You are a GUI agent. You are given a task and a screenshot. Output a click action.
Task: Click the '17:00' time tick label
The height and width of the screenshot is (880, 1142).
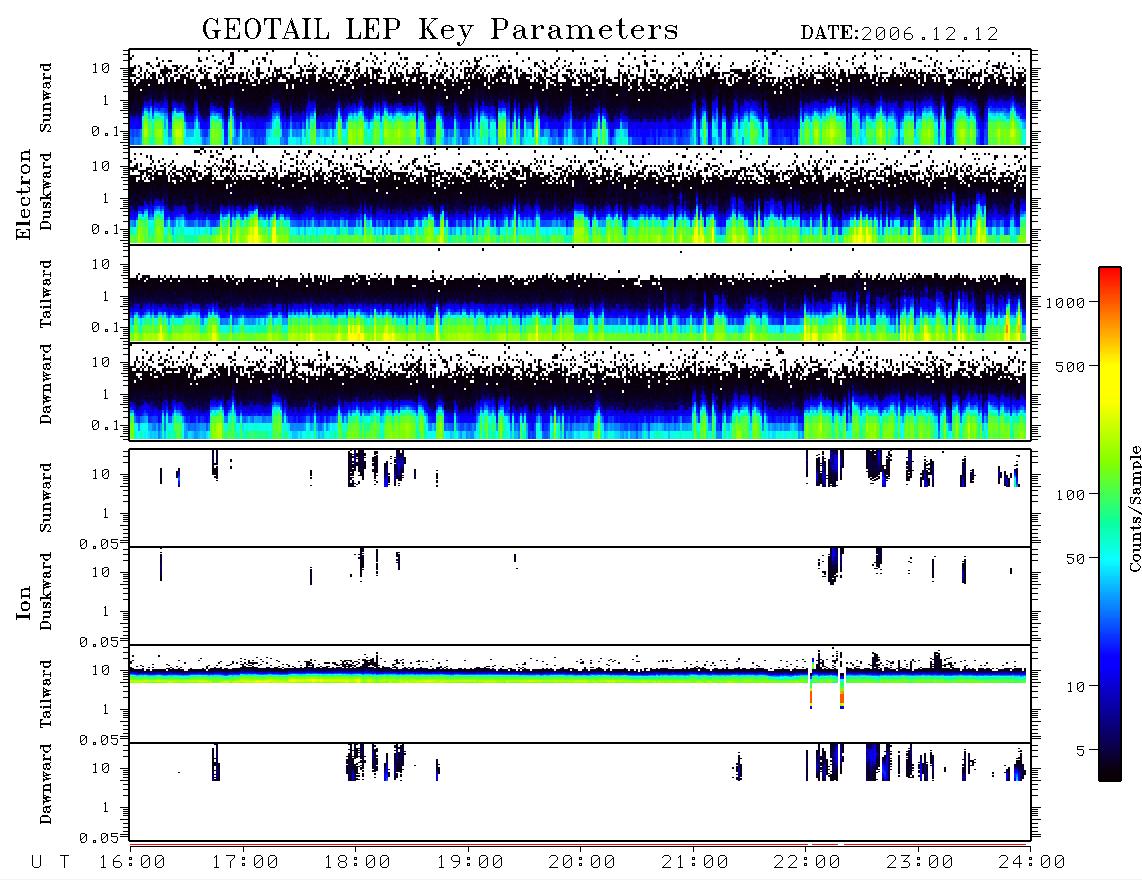(x=245, y=863)
